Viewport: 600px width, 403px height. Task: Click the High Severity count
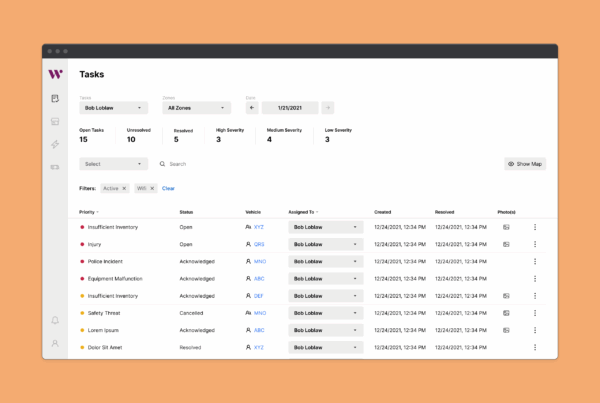[x=218, y=139]
